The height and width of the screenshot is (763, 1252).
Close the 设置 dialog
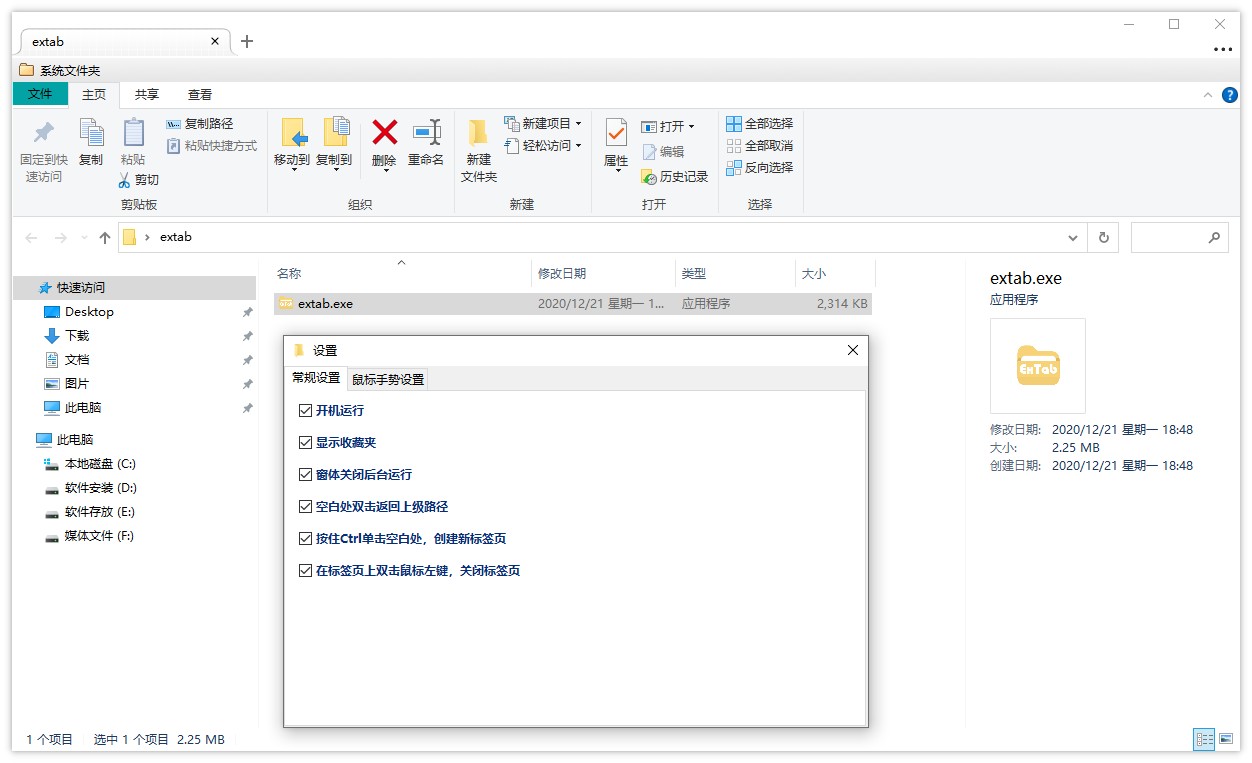(853, 350)
